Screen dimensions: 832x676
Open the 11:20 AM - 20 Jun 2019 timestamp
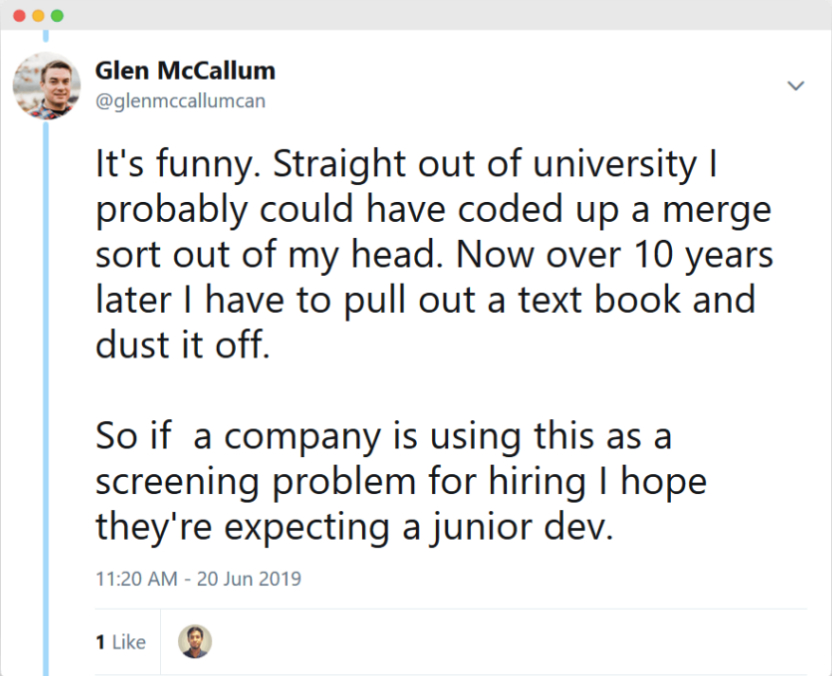198,578
